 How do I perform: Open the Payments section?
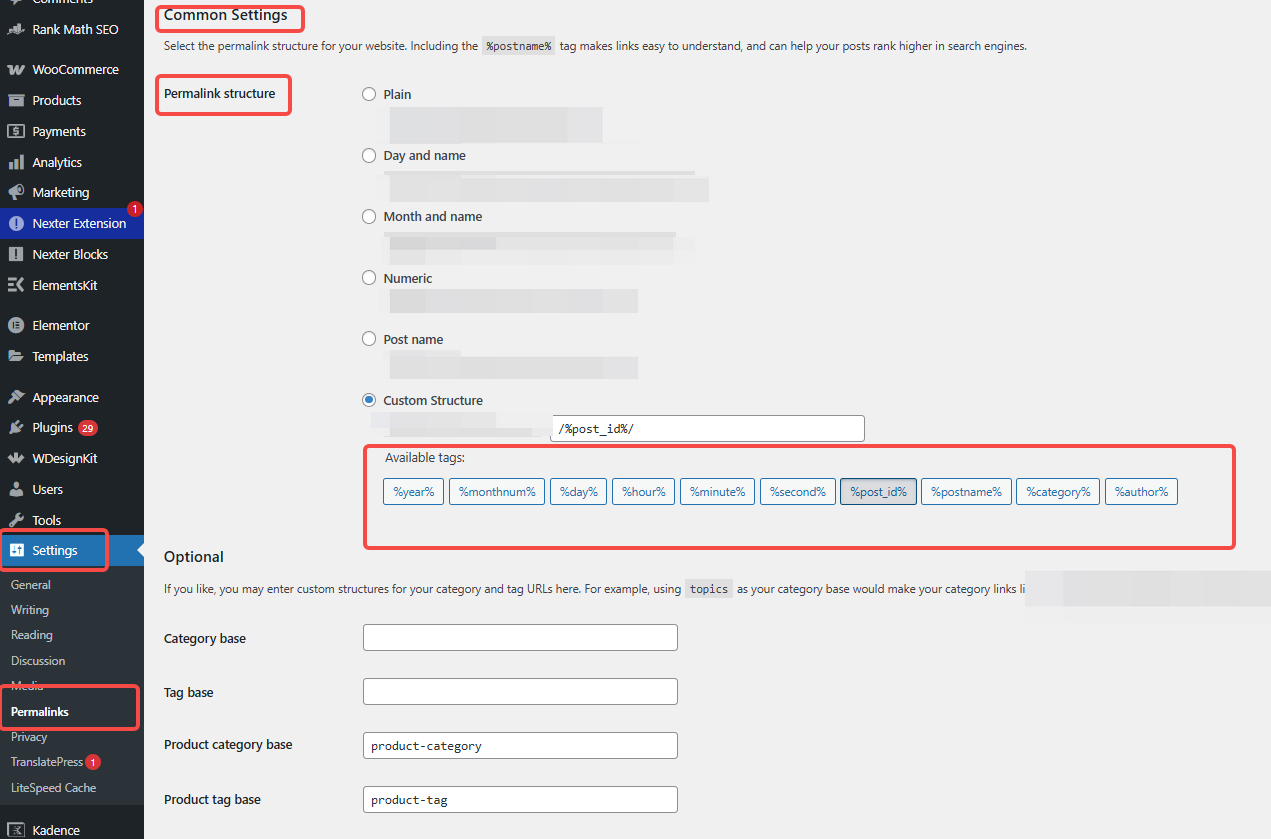pos(58,130)
